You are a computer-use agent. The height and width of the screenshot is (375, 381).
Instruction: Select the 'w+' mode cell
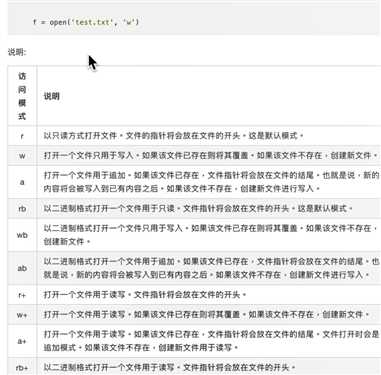22,315
